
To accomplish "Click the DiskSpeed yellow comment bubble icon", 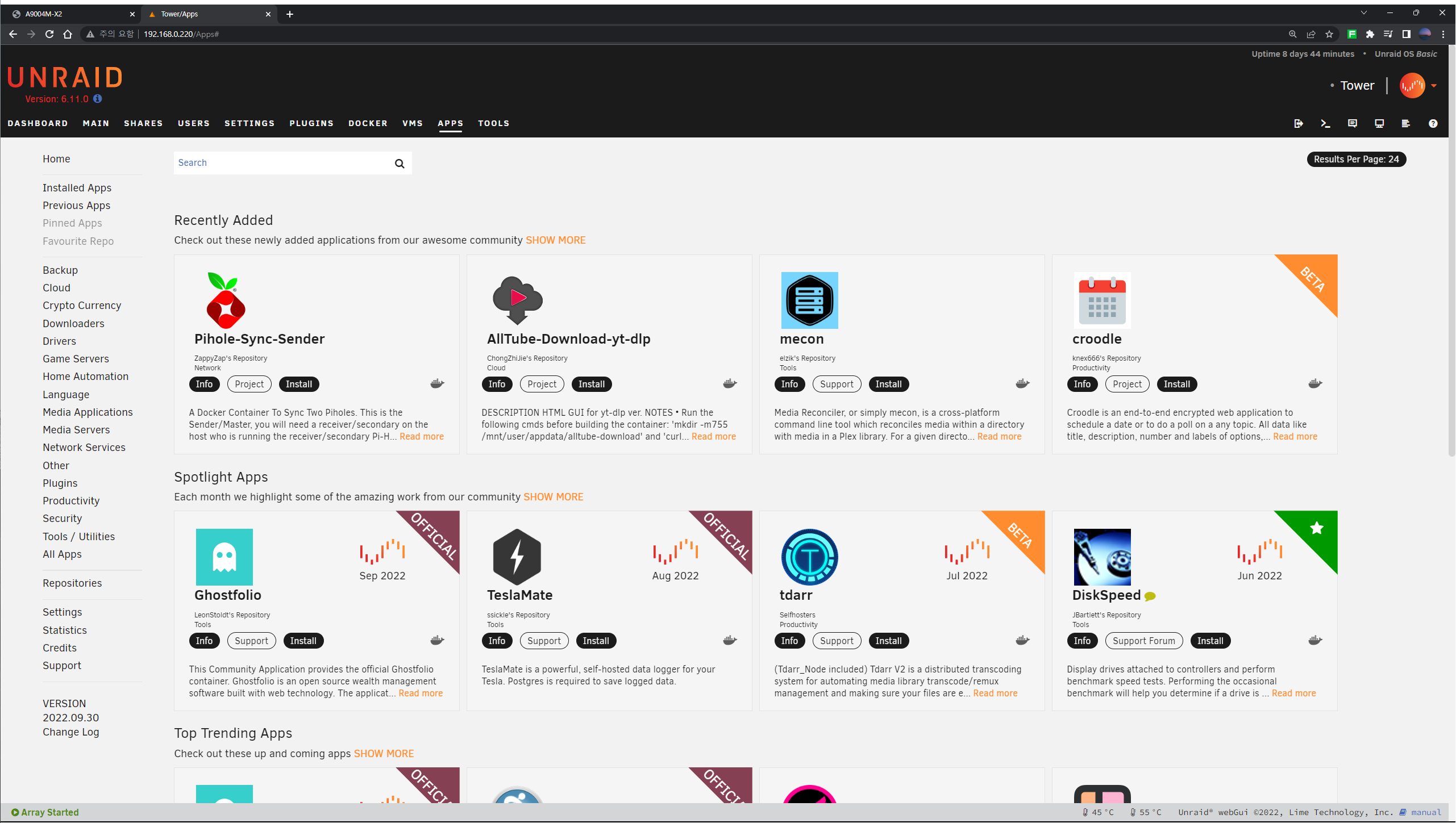I will click(x=1150, y=596).
